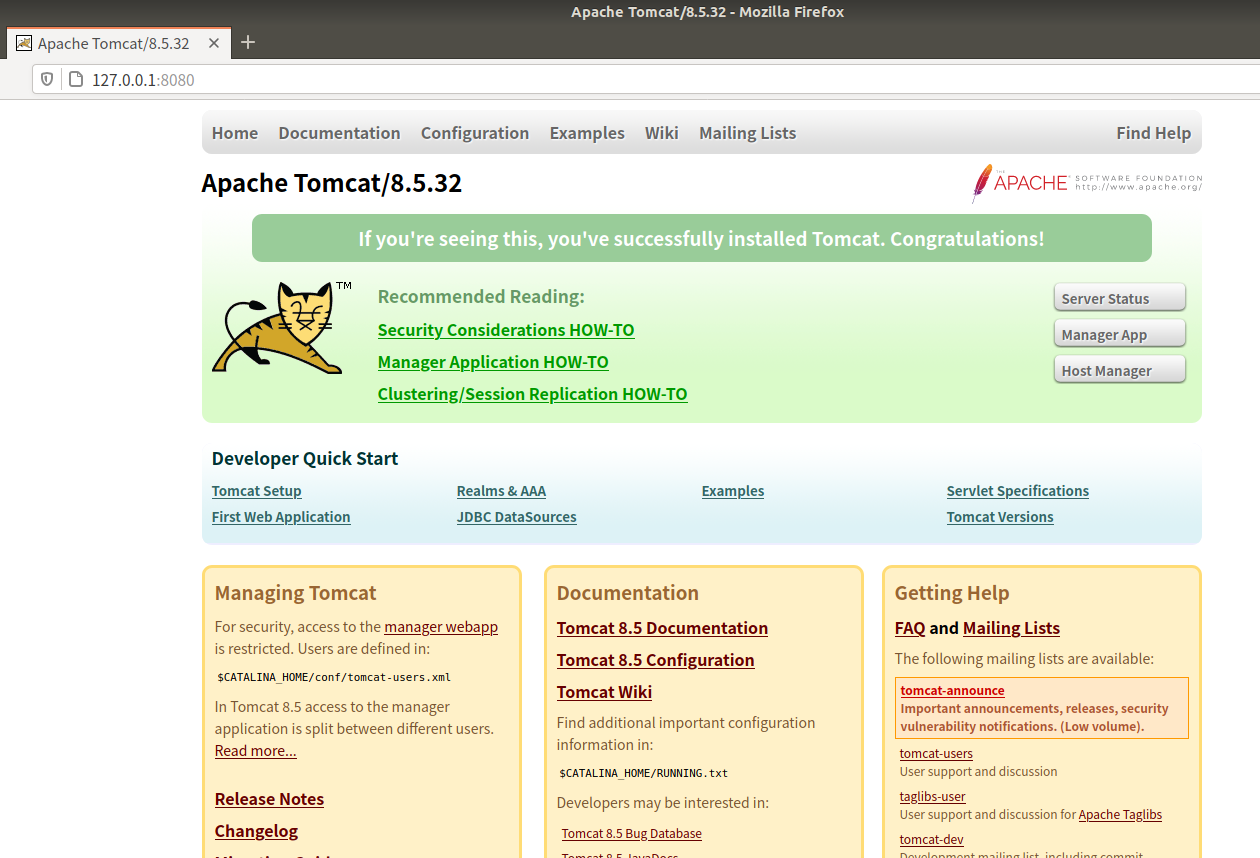
Task: Click the page info icon in address bar
Action: [x=75, y=79]
